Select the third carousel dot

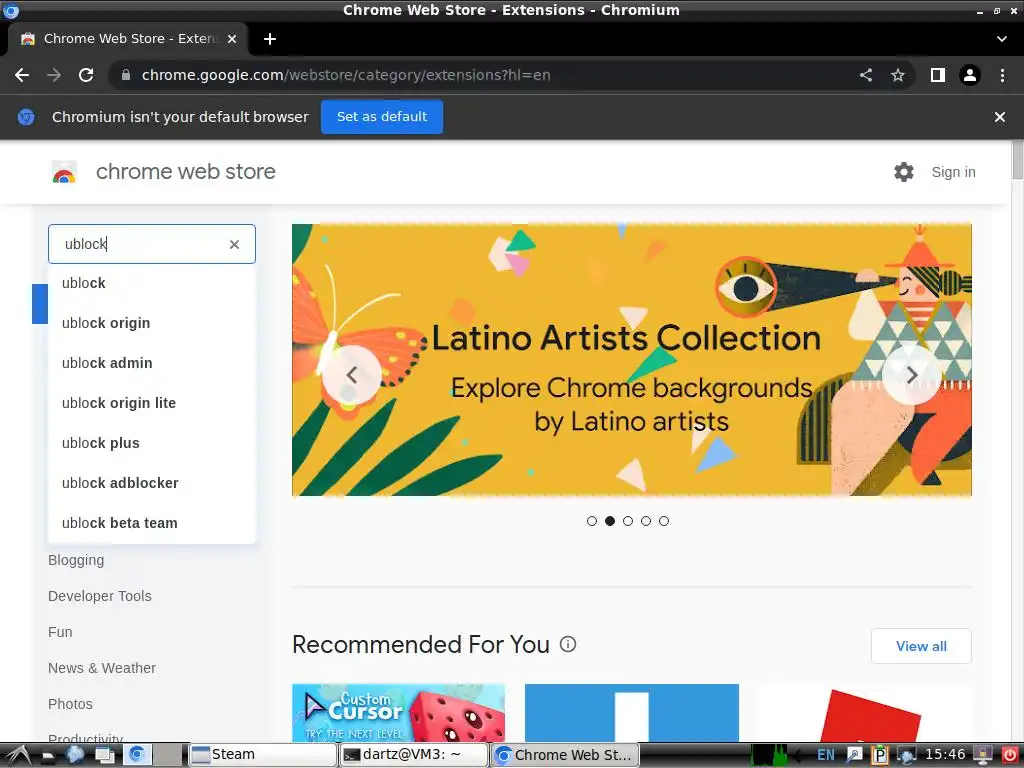(x=628, y=521)
